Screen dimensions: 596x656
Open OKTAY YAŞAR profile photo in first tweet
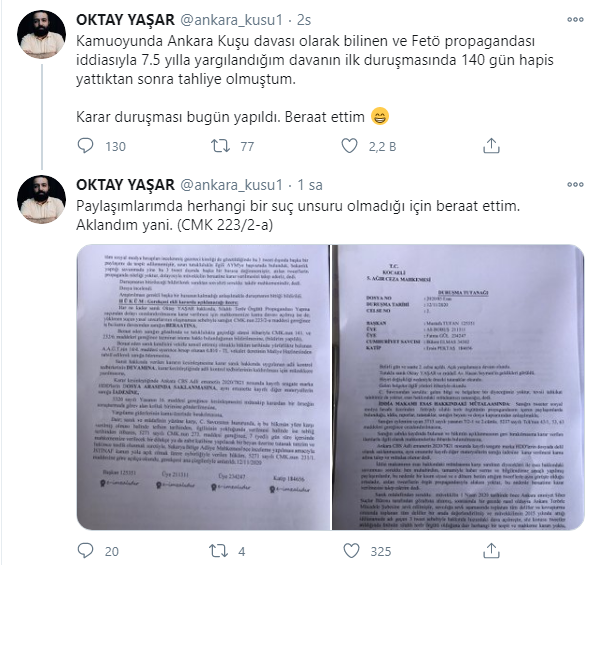(41, 35)
